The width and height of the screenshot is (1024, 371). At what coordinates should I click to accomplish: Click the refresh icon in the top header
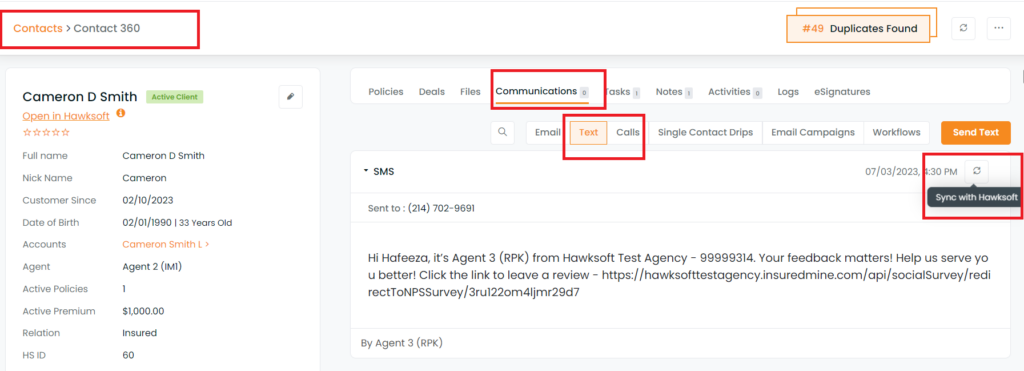pyautogui.click(x=963, y=28)
